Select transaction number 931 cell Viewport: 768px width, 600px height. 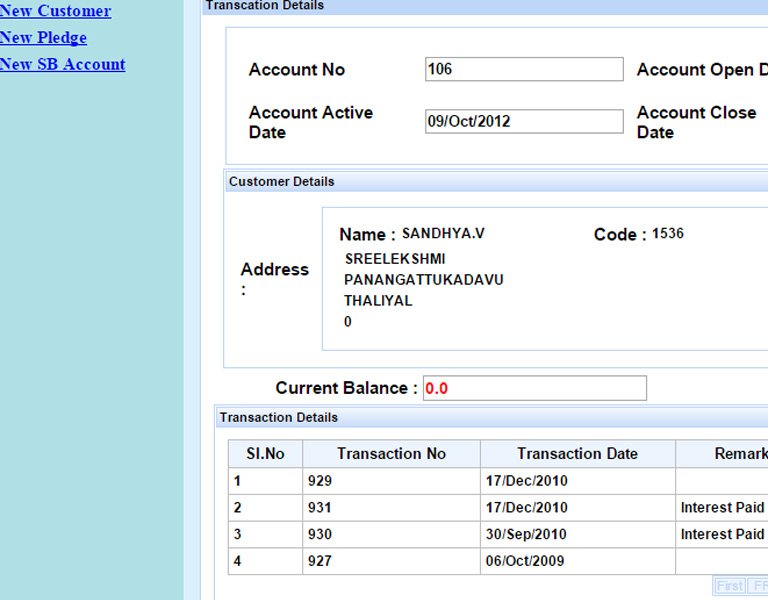click(391, 508)
